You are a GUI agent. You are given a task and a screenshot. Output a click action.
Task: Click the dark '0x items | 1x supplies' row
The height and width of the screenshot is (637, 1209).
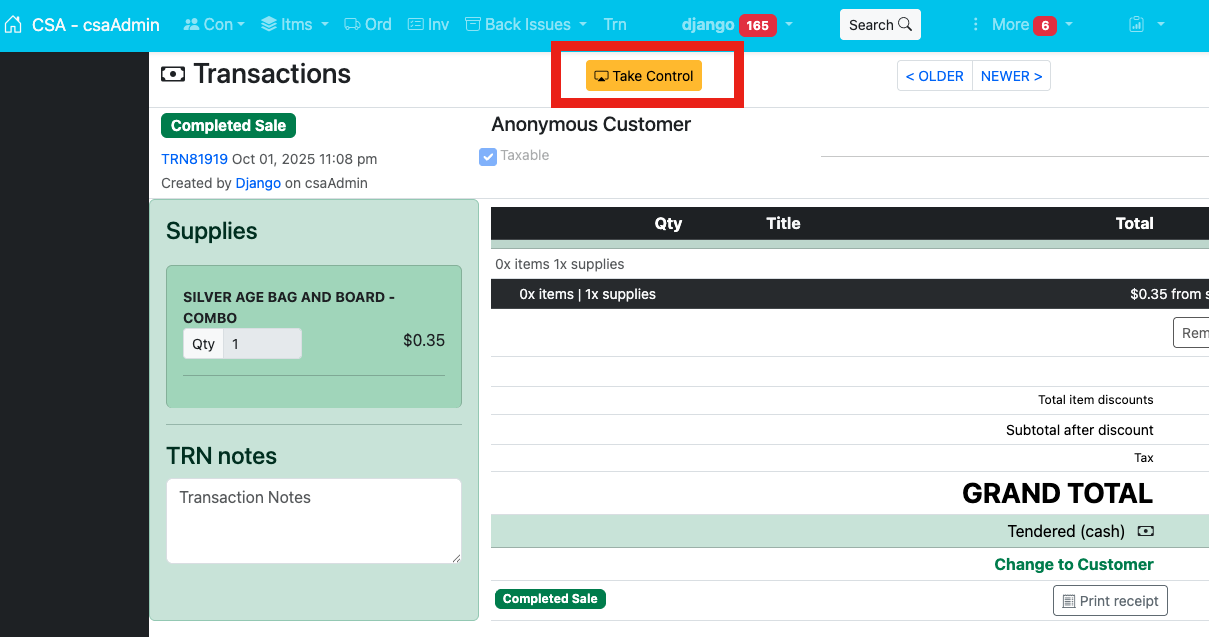850,294
